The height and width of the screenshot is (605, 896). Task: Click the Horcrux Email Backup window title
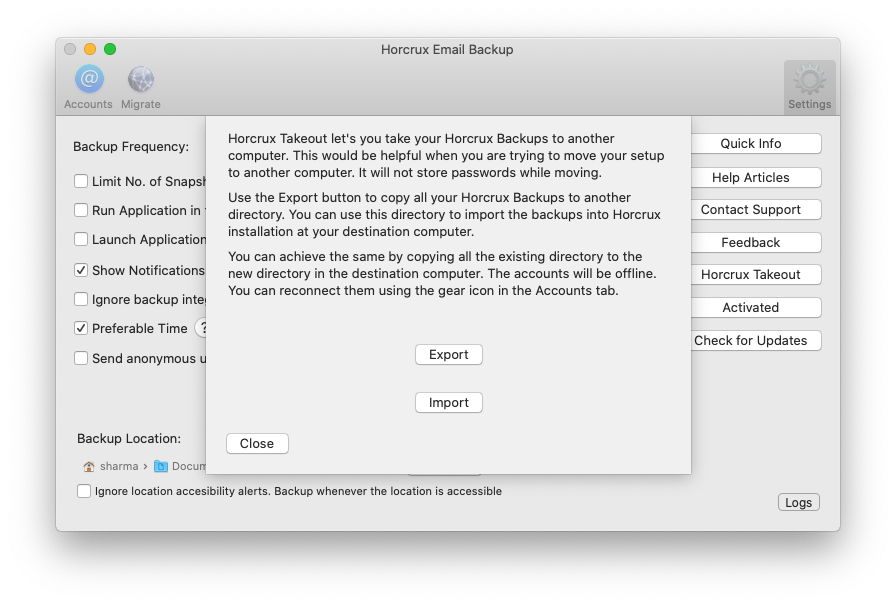point(447,50)
